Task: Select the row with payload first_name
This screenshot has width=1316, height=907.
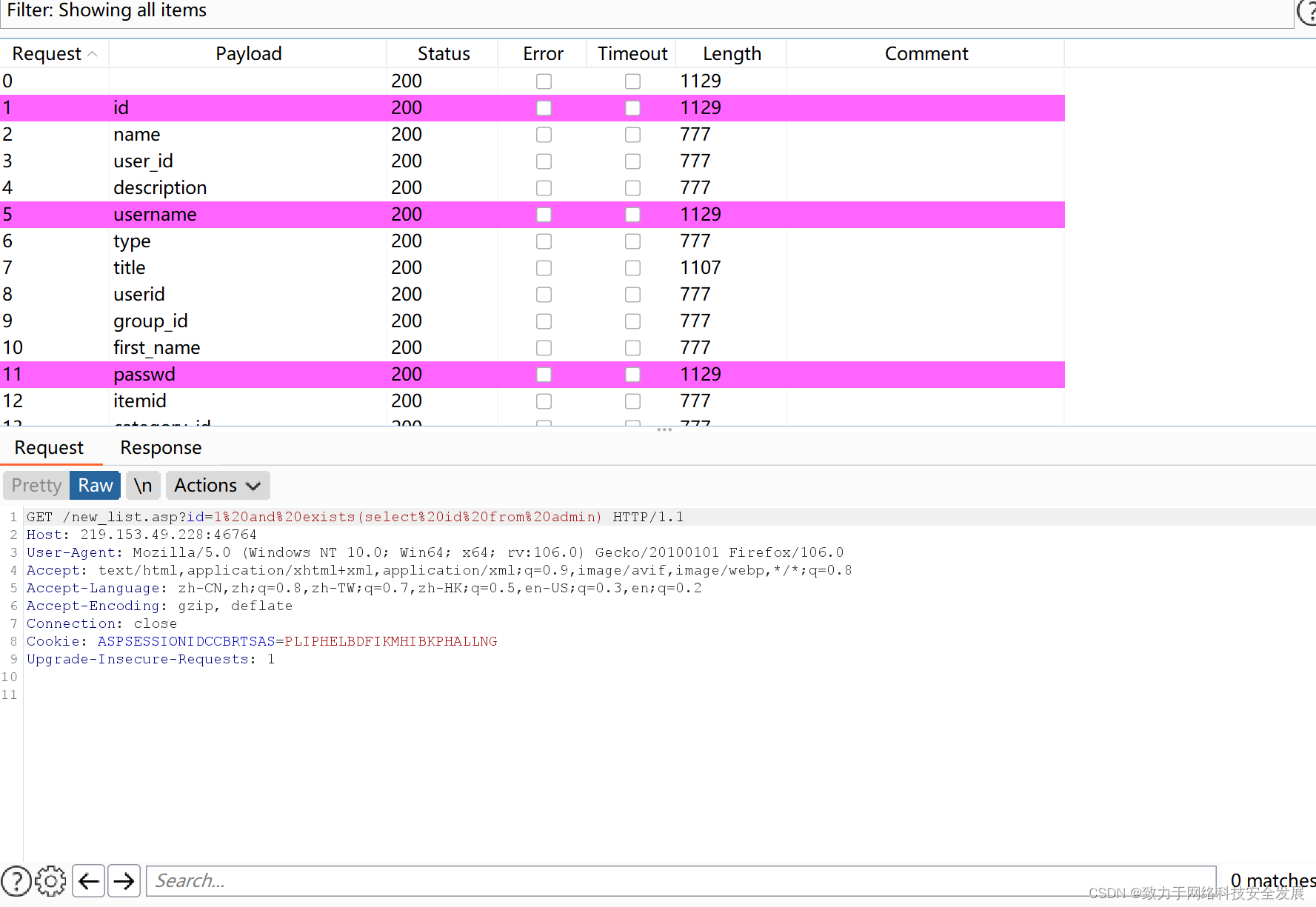Action: [532, 348]
